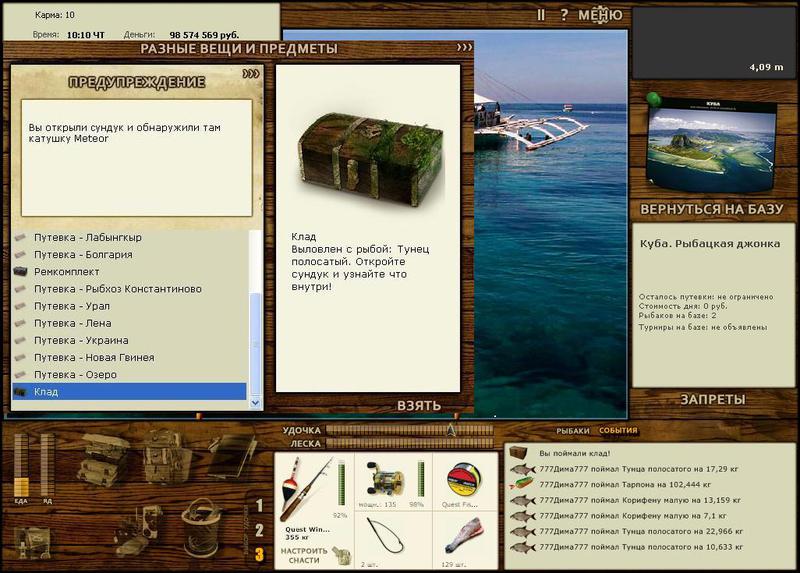This screenshot has height=573, width=800.
Task: Click the treasure chest picture
Action: tap(370, 159)
